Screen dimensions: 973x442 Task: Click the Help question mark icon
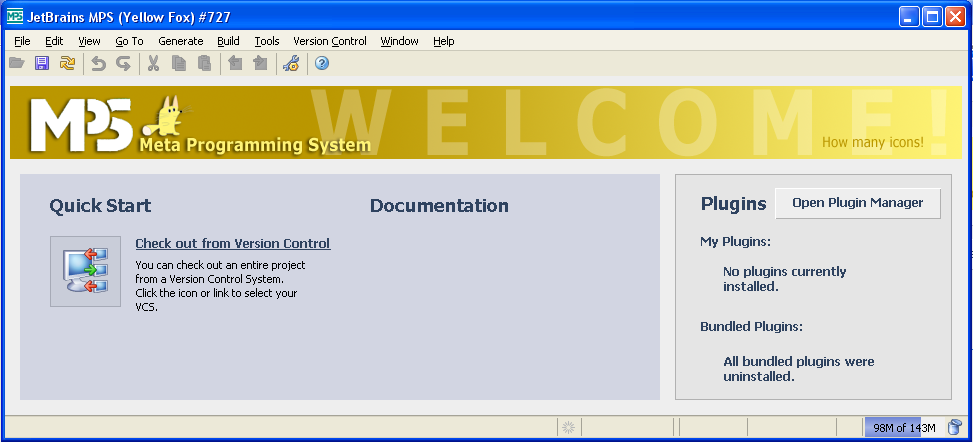coord(321,63)
